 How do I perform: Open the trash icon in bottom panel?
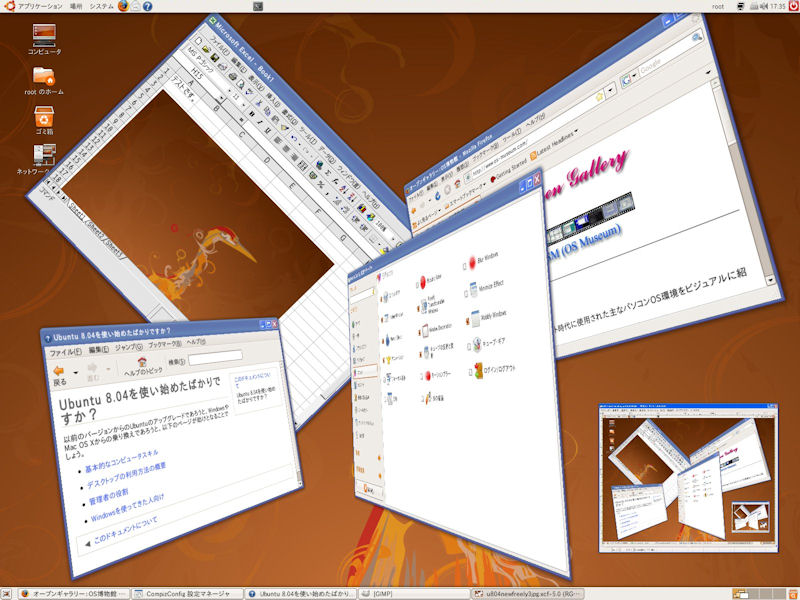[x=793, y=594]
